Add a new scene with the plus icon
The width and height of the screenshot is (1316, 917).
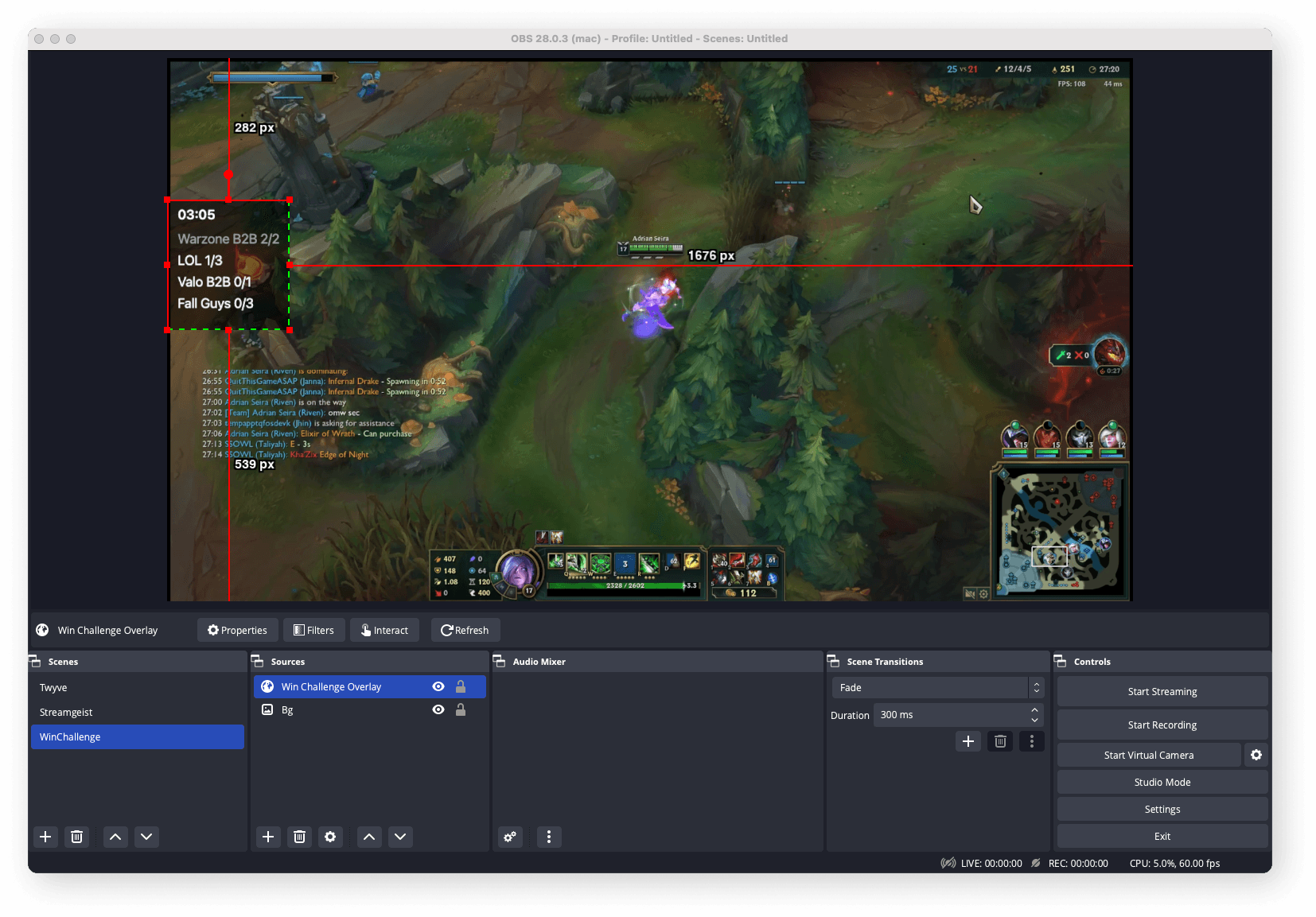(x=45, y=837)
